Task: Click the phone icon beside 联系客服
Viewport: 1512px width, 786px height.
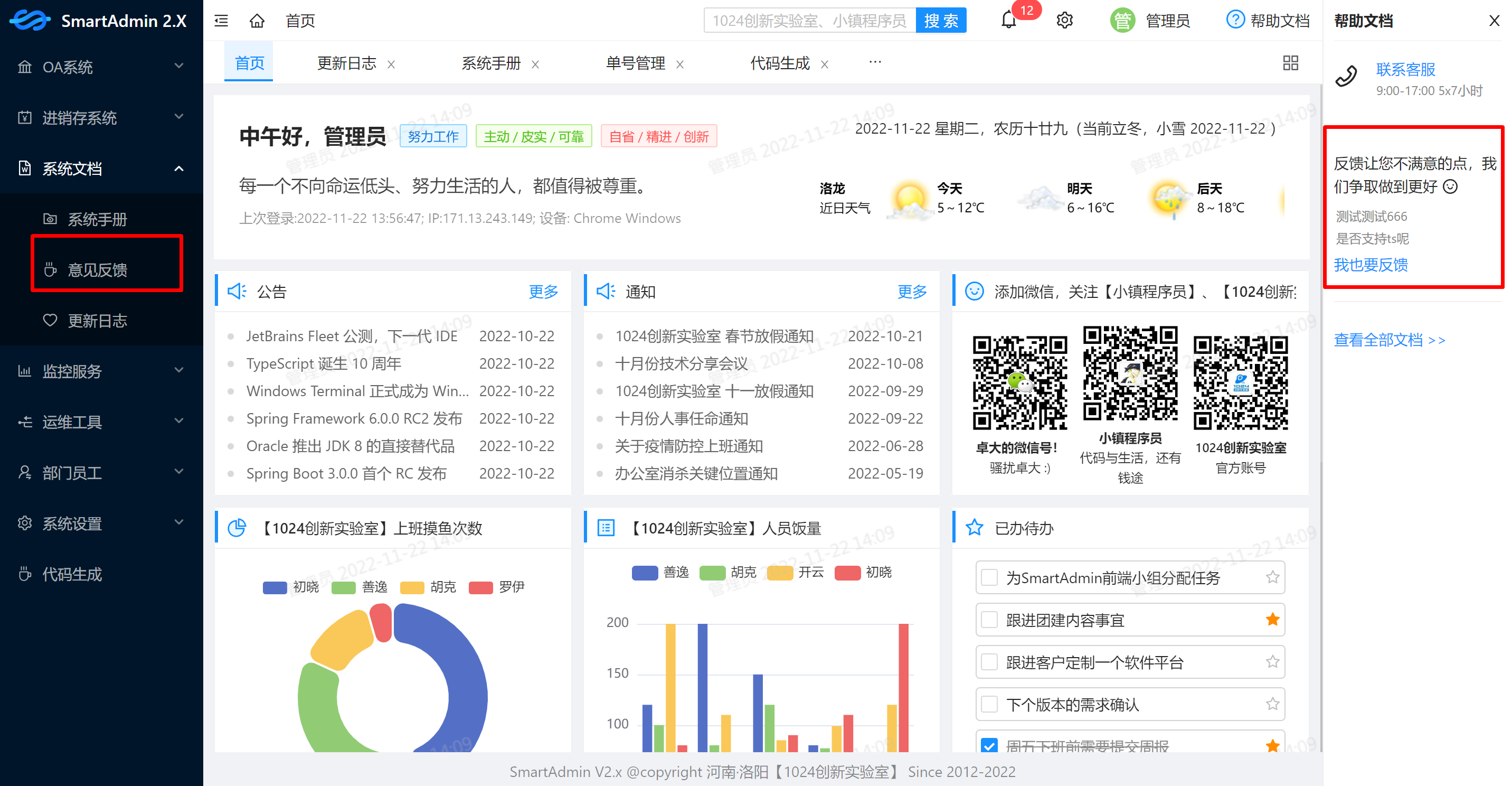Action: click(1346, 77)
